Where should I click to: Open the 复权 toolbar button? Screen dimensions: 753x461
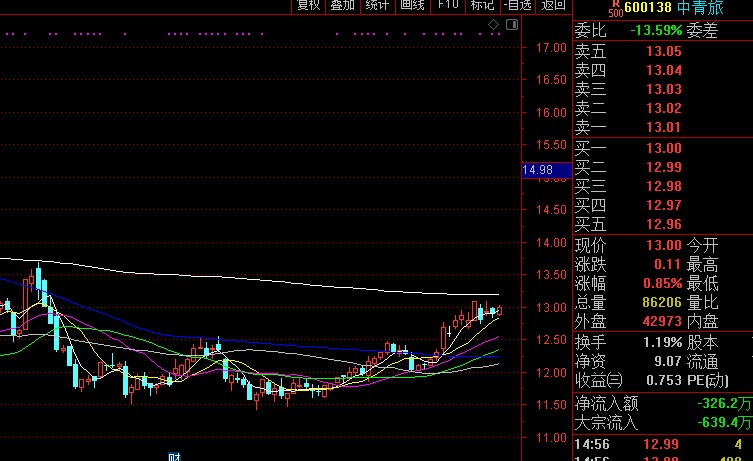coord(309,5)
